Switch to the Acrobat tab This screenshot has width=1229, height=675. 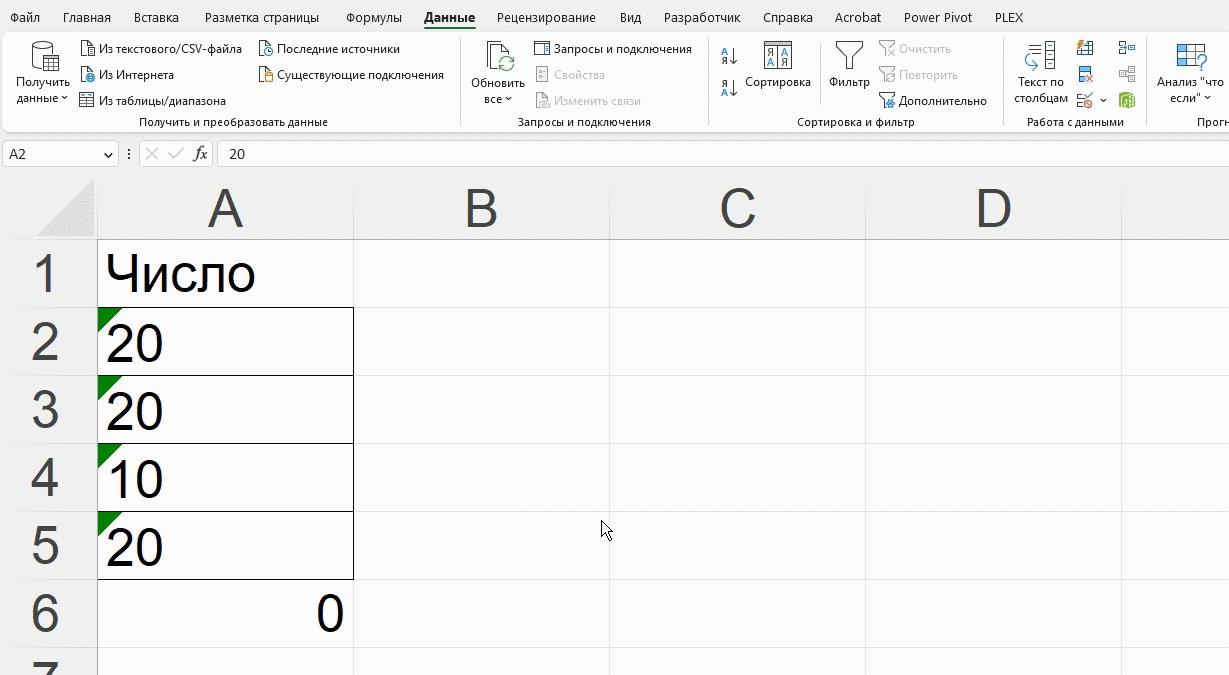[858, 17]
